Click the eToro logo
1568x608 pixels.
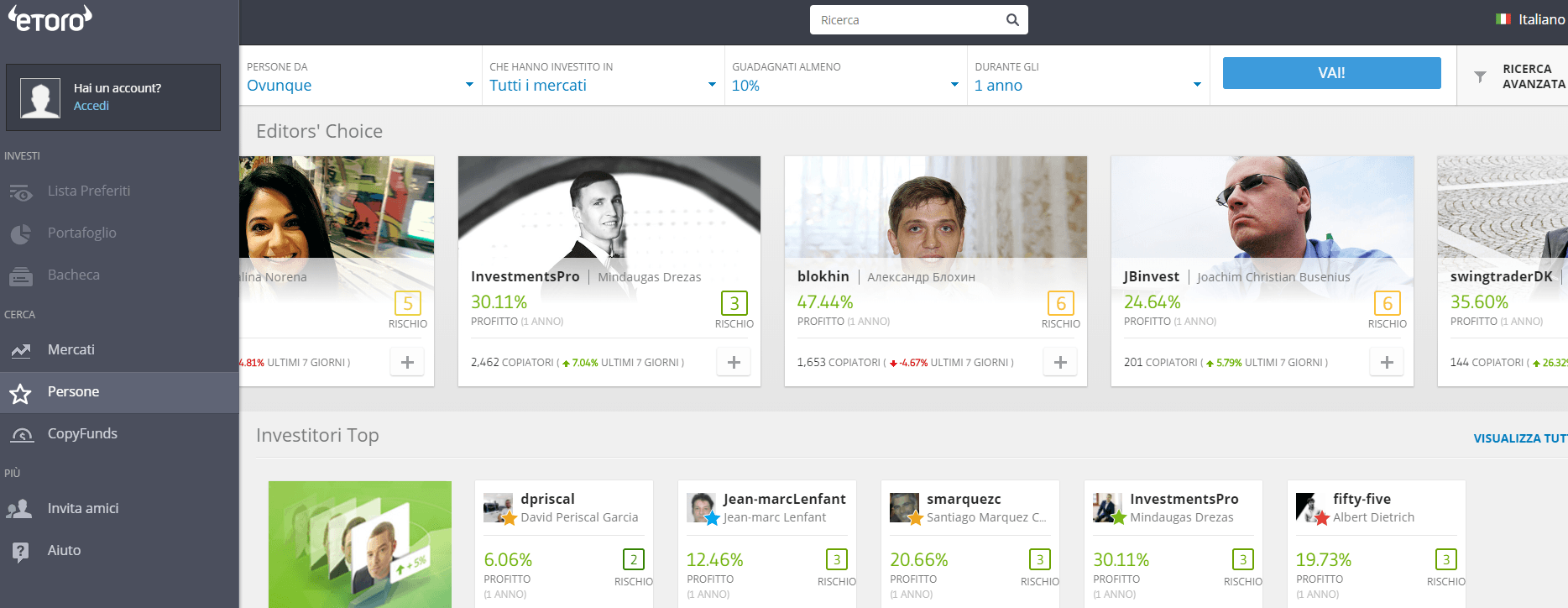tap(50, 17)
